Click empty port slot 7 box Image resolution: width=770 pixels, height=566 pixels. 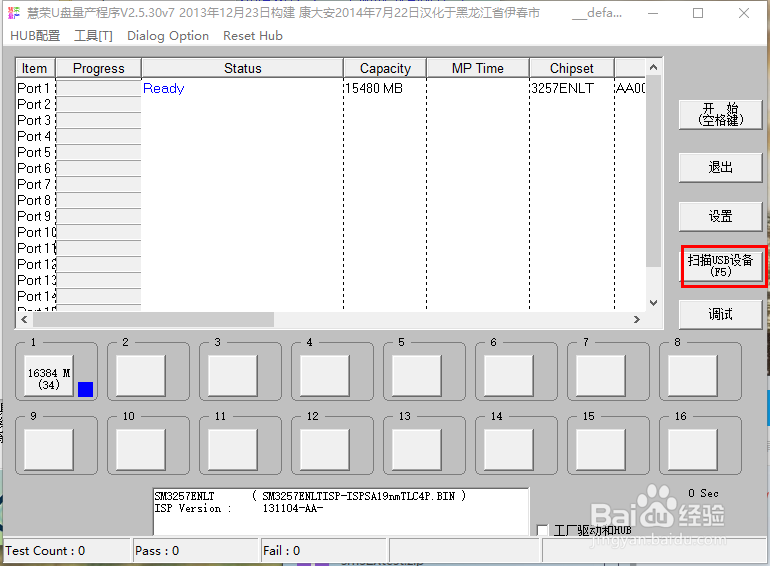point(601,376)
